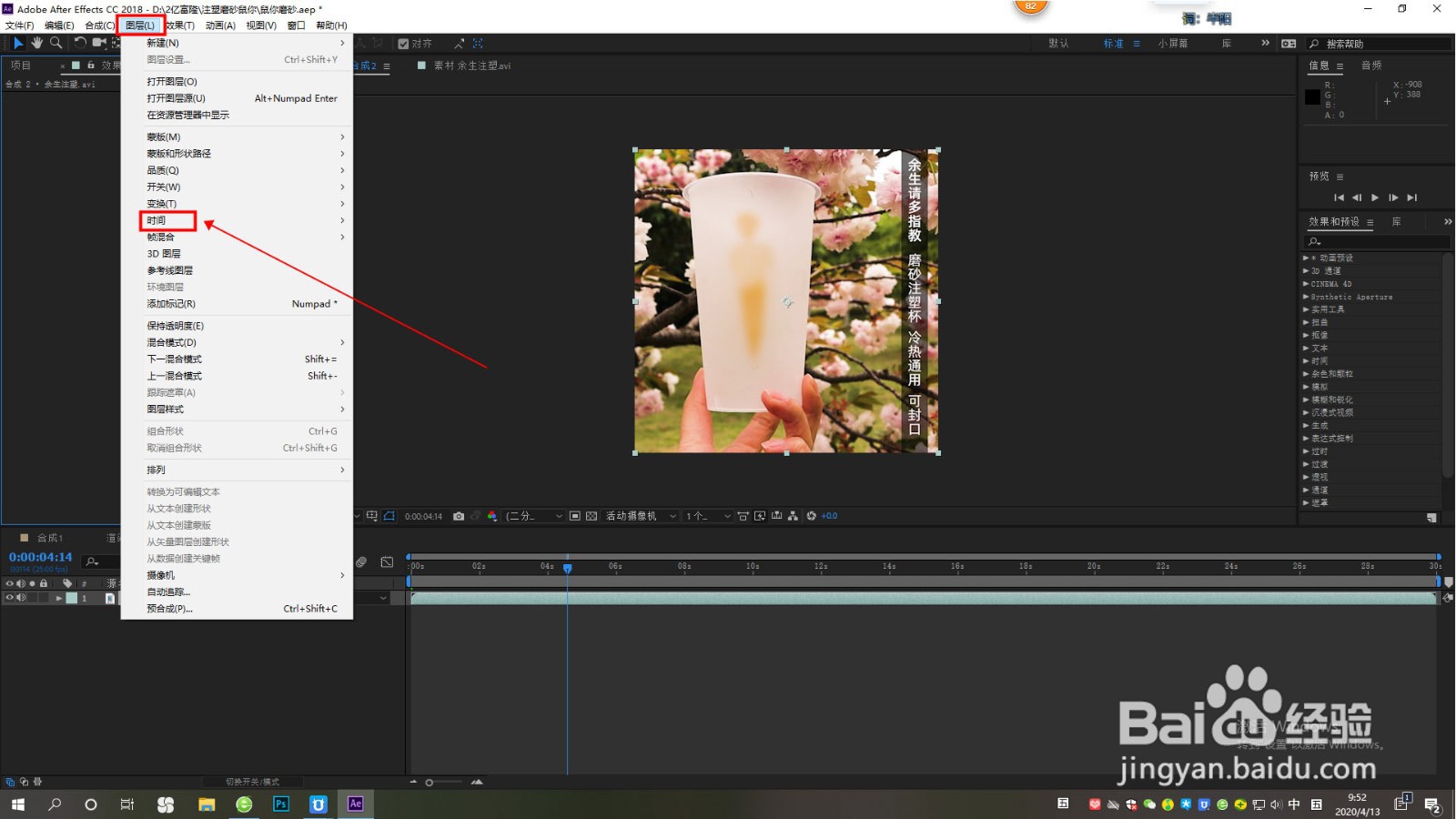Screen dimensions: 1456x819
Task: Click the reset exposure icon
Action: 812,516
